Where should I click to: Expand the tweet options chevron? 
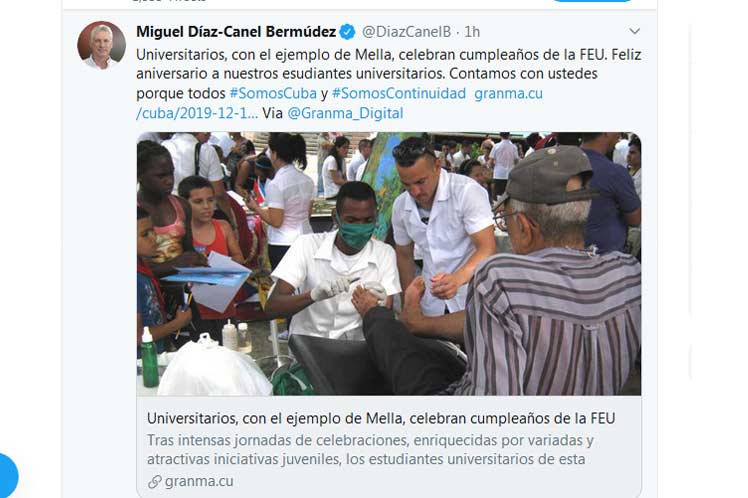(x=634, y=31)
